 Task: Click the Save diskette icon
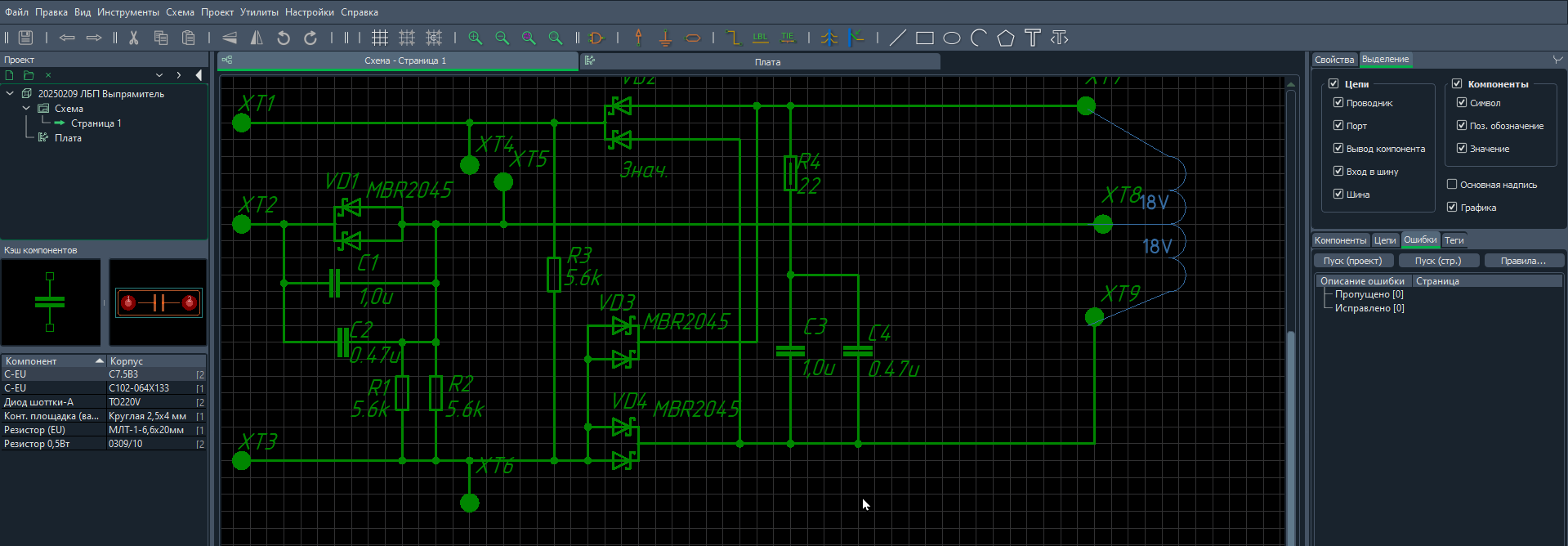coord(25,38)
